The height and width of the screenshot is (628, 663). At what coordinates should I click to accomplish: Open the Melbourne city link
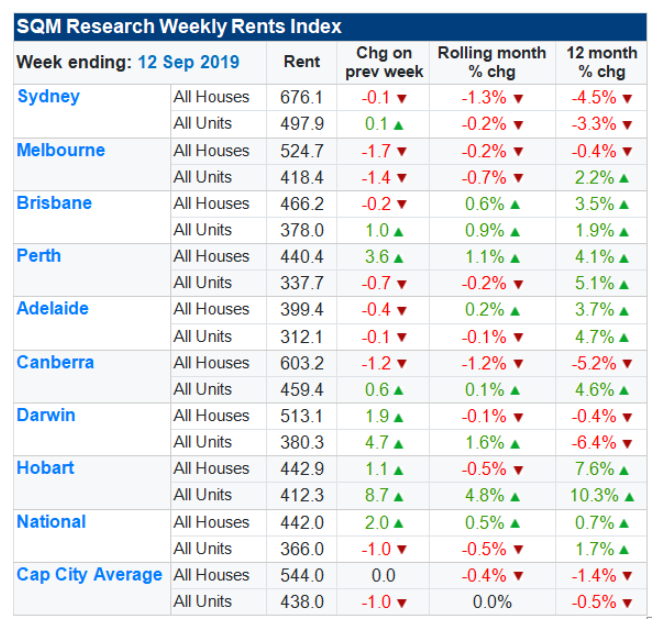coord(61,150)
